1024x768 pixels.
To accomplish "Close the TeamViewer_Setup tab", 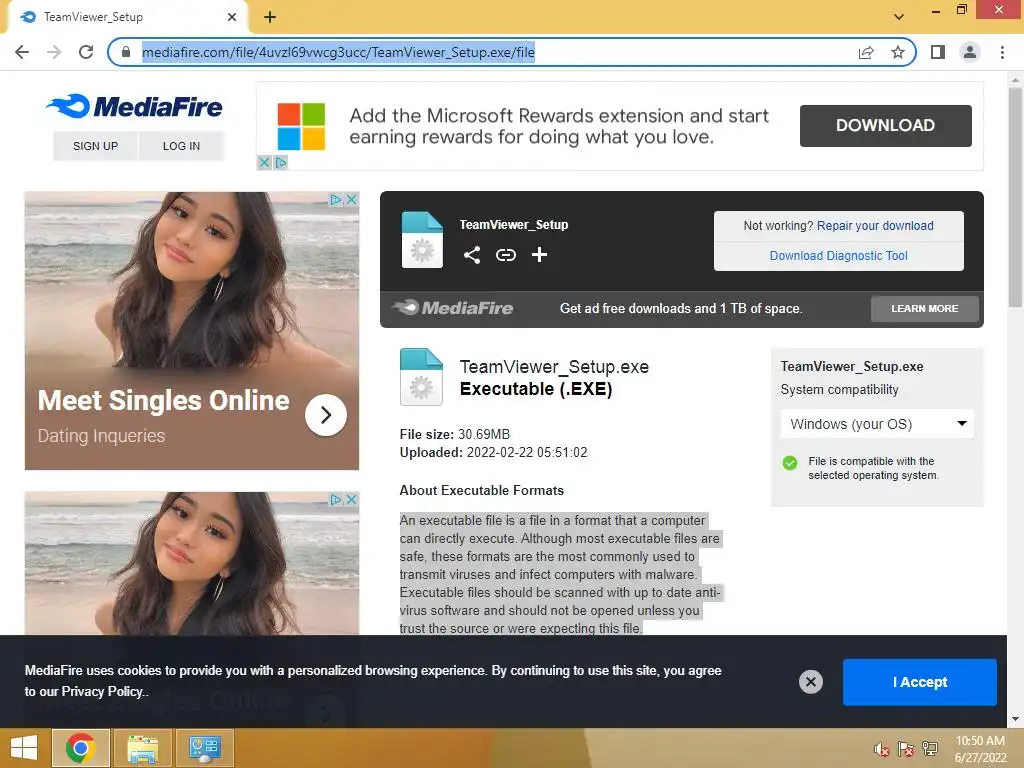I will (232, 17).
